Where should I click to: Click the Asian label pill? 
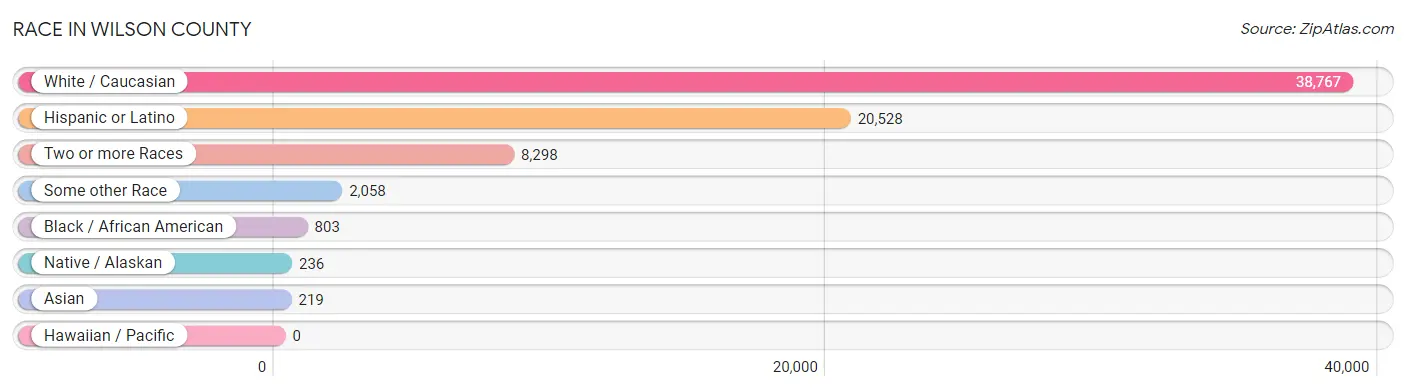pyautogui.click(x=64, y=299)
